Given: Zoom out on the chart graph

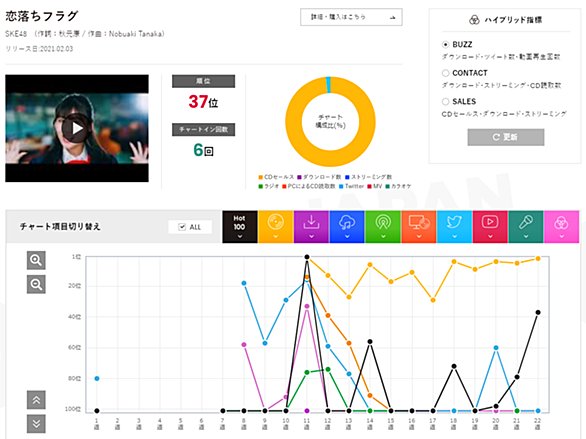Looking at the screenshot, I should coord(36,284).
